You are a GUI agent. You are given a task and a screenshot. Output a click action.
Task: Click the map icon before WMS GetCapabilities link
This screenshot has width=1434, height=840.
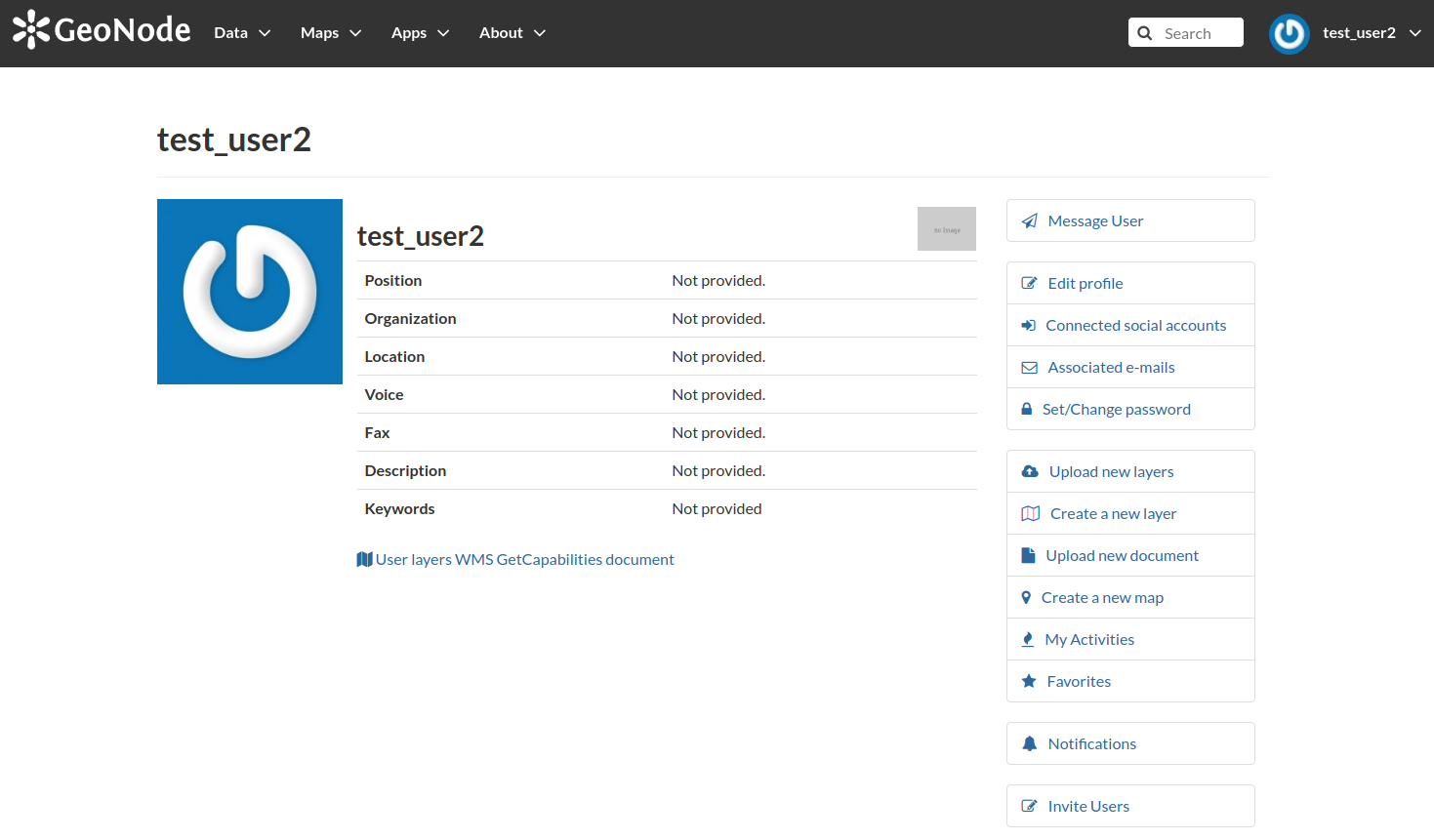(x=364, y=560)
